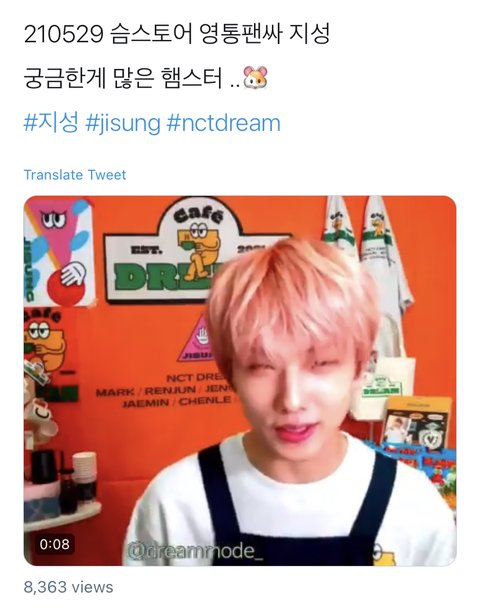Click the hamster emoji in the tweet
This screenshot has height=614, width=480.
point(256,78)
